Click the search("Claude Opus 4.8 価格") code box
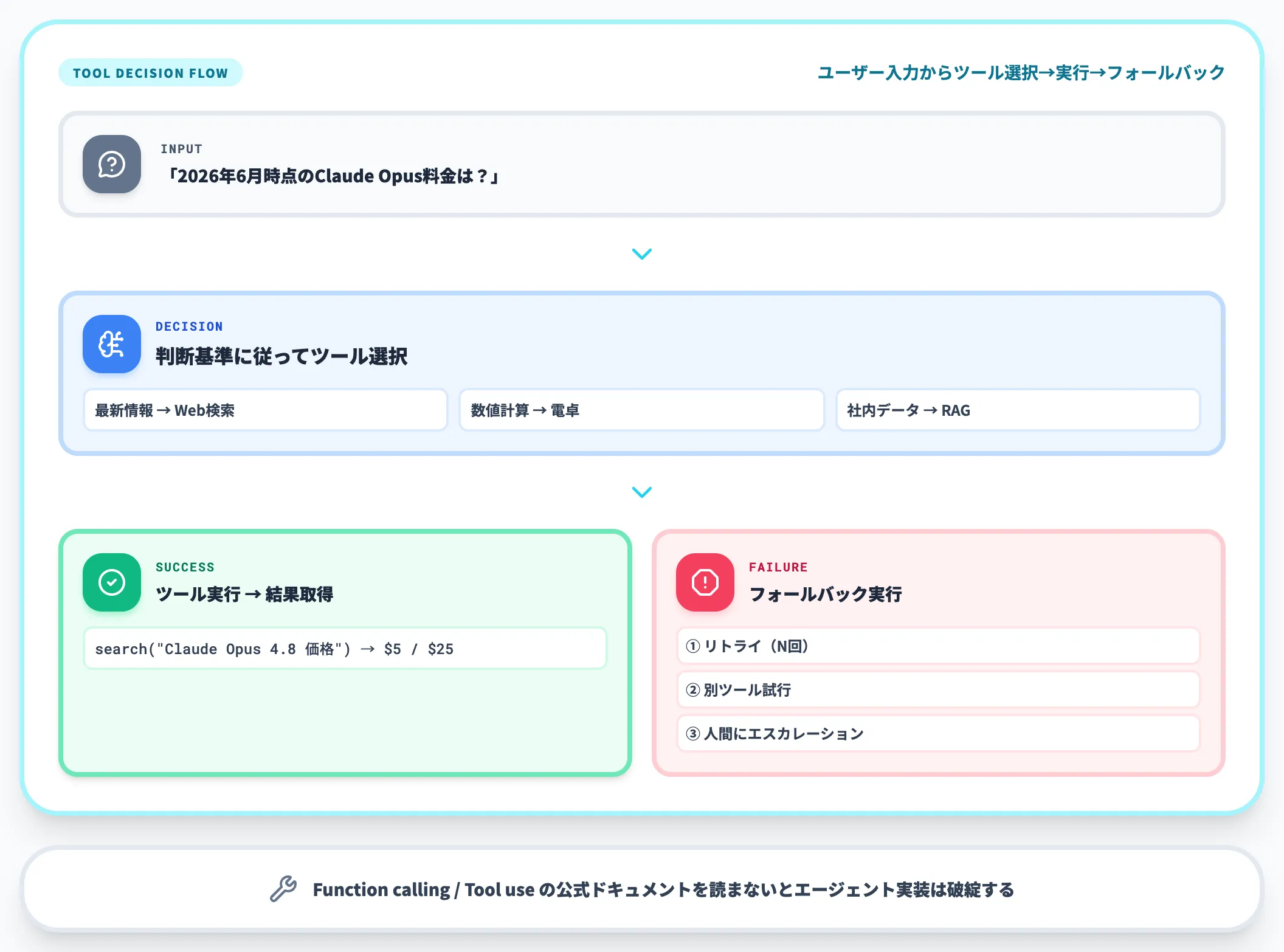The image size is (1284, 952). point(345,649)
